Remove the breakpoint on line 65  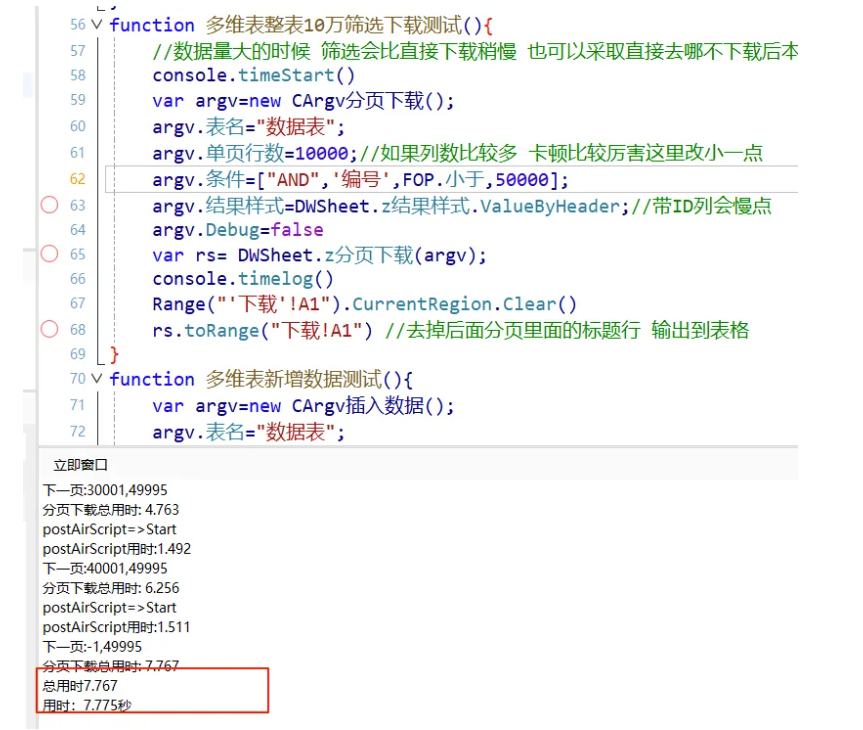click(x=49, y=255)
